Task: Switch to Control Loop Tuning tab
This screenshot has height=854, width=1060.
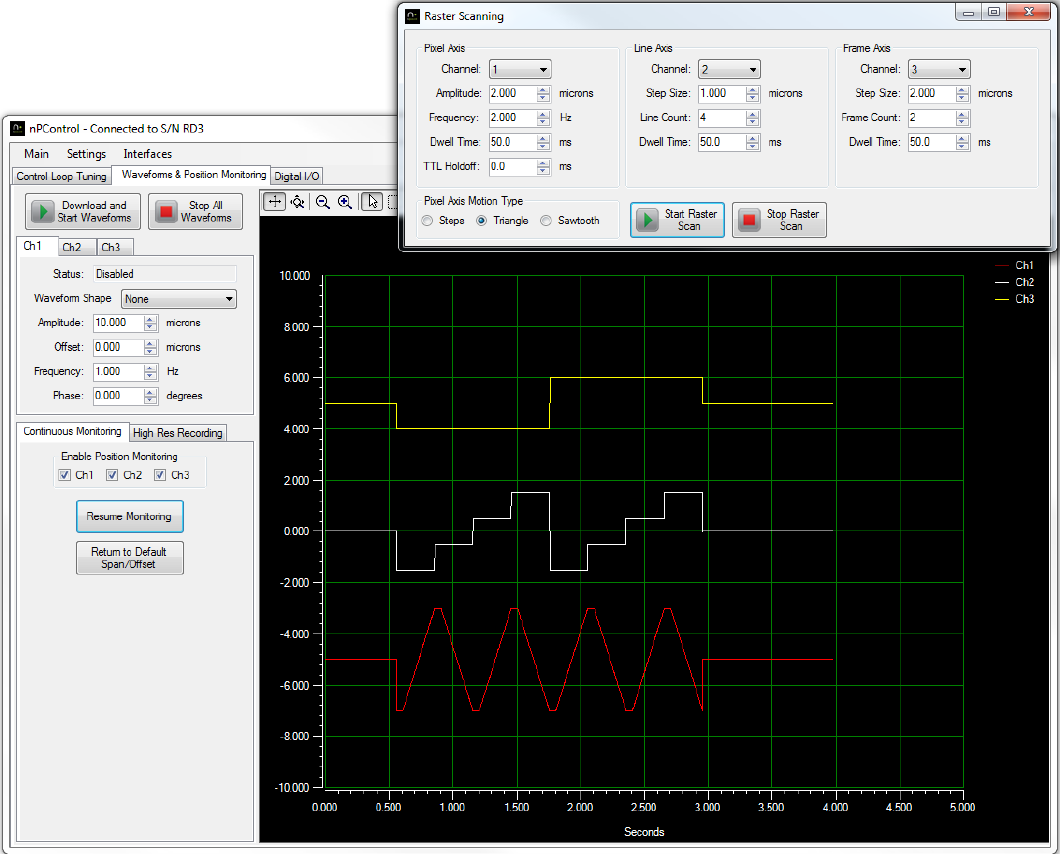Action: tap(61, 176)
